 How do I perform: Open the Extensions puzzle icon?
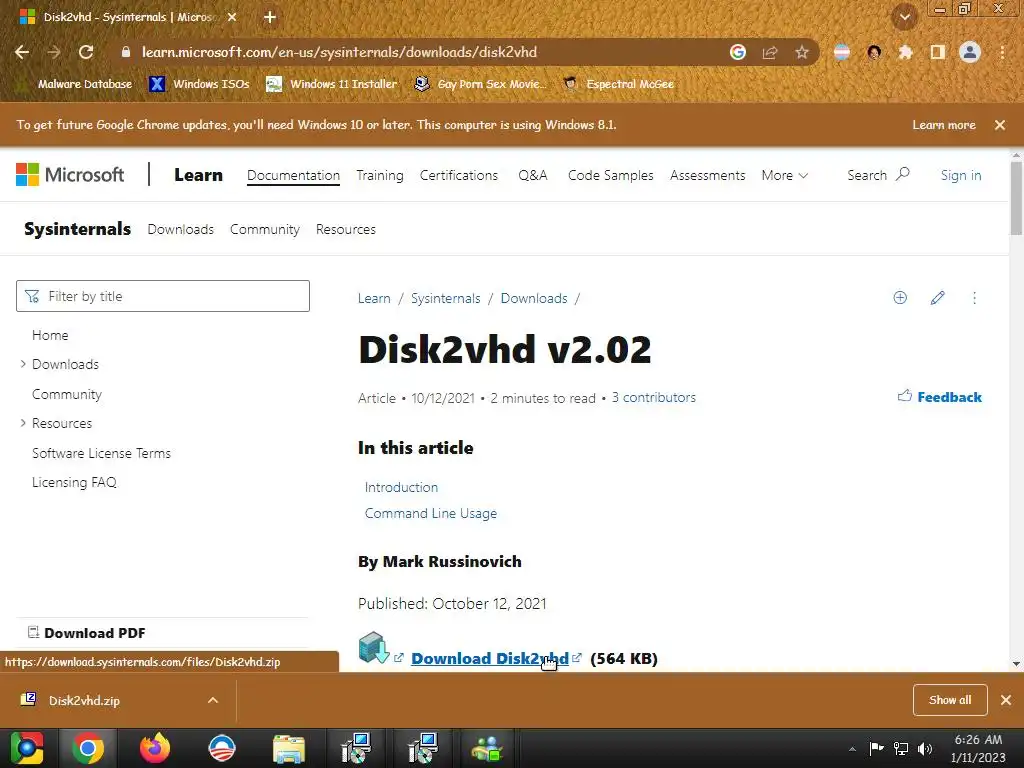pos(905,52)
